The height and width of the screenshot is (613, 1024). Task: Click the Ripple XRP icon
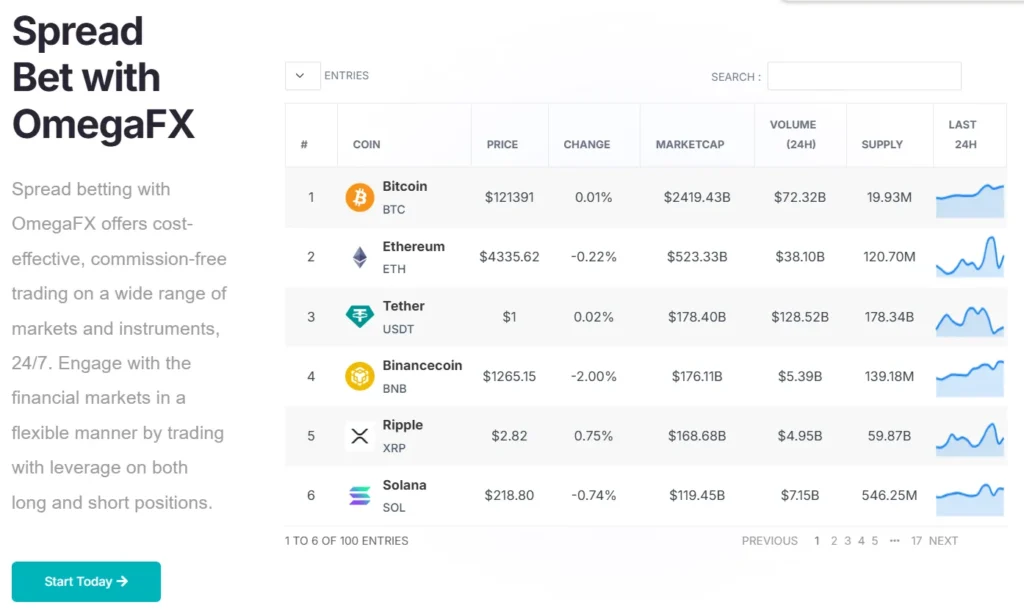360,436
